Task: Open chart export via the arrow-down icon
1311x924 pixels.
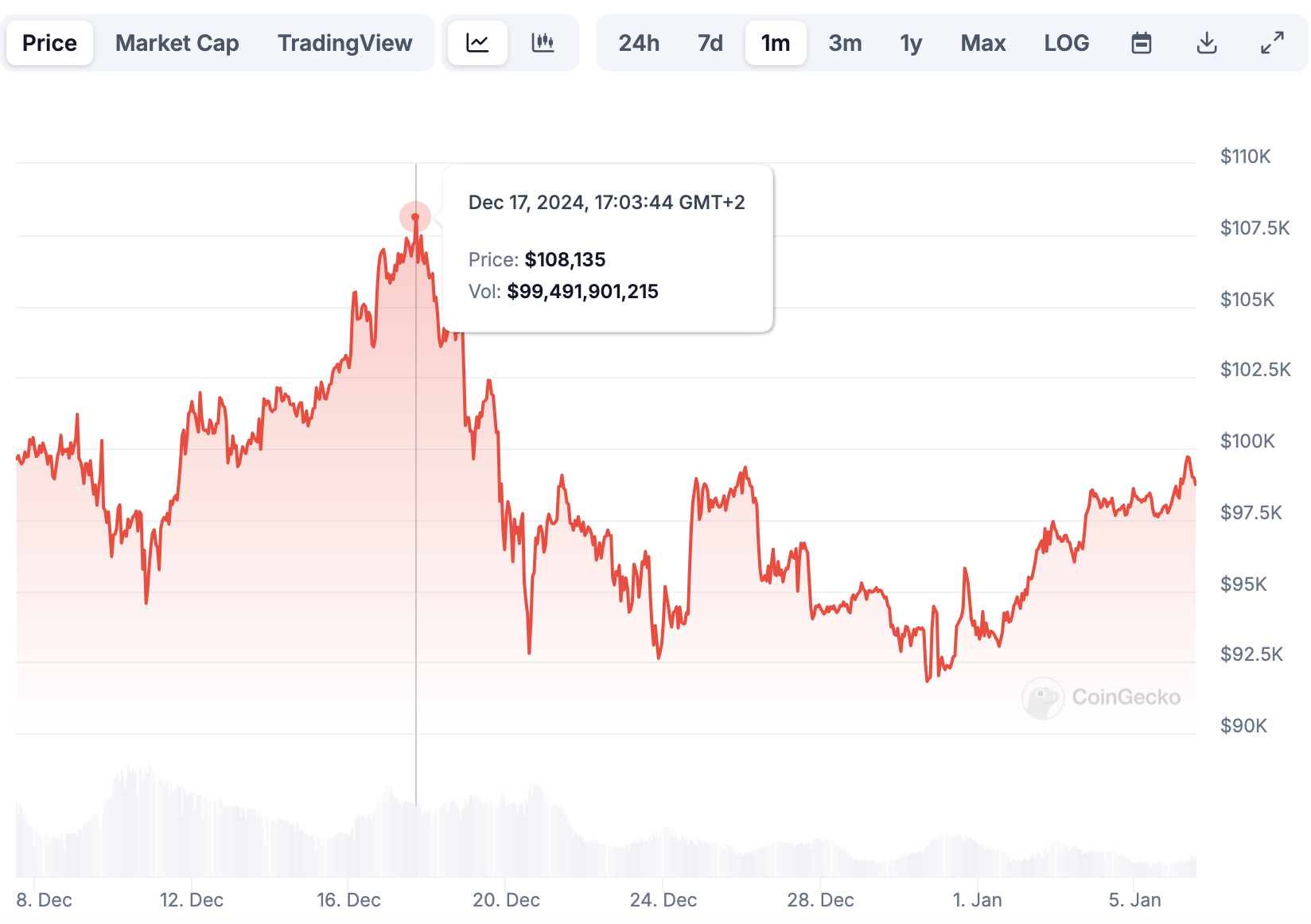Action: (x=1206, y=43)
